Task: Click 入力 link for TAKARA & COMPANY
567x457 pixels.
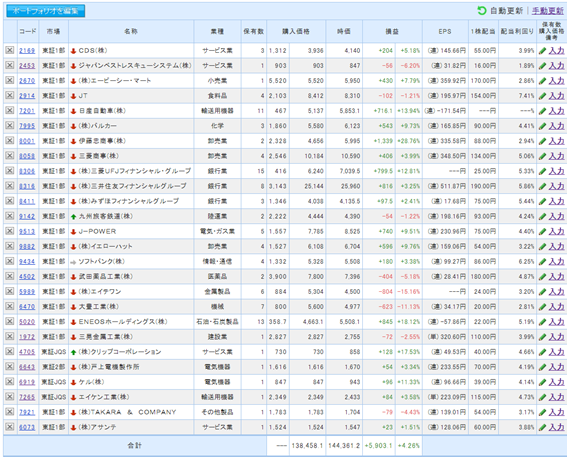Action: pos(556,412)
